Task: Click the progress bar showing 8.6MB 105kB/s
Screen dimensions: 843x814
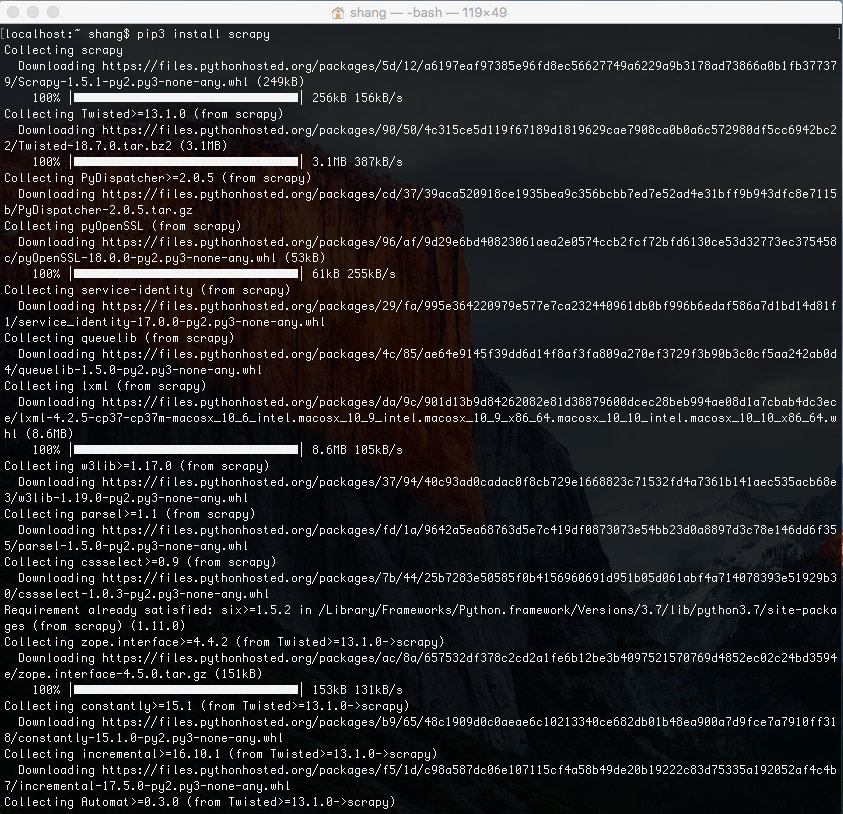Action: [185, 450]
